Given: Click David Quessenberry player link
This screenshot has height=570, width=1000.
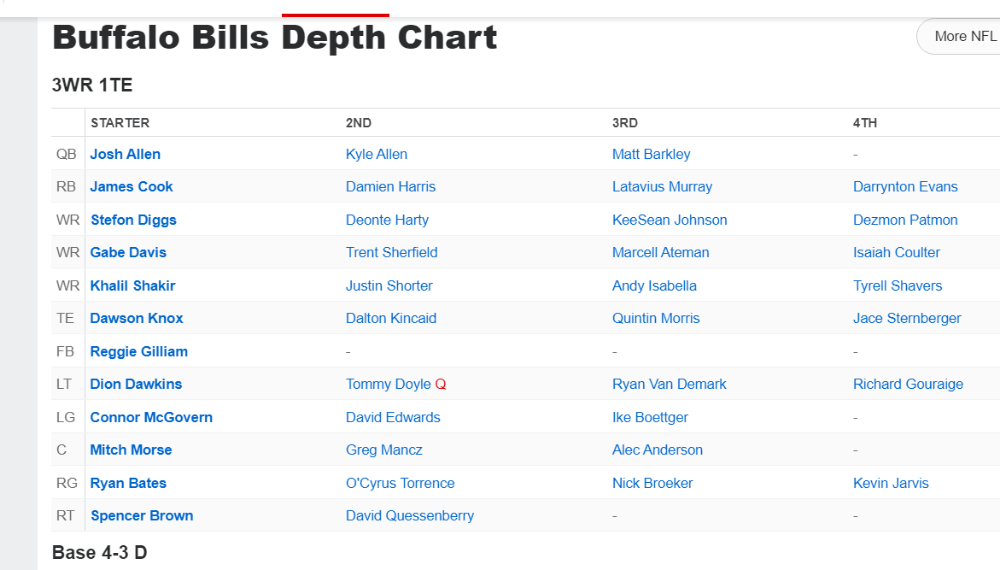Looking at the screenshot, I should coord(409,515).
